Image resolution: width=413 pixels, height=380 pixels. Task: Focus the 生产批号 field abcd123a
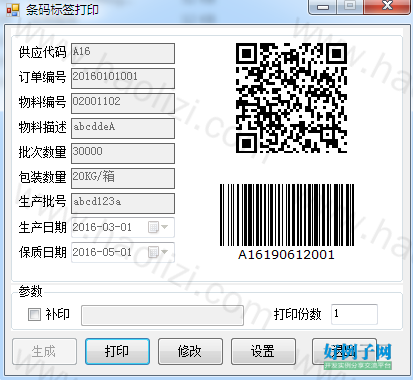(123, 203)
